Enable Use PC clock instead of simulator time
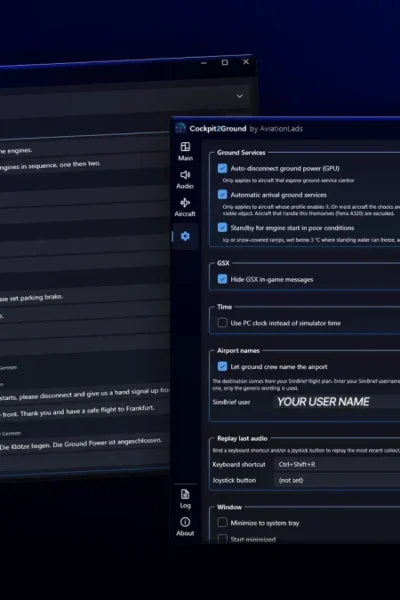Image resolution: width=400 pixels, height=600 pixels. (222, 323)
